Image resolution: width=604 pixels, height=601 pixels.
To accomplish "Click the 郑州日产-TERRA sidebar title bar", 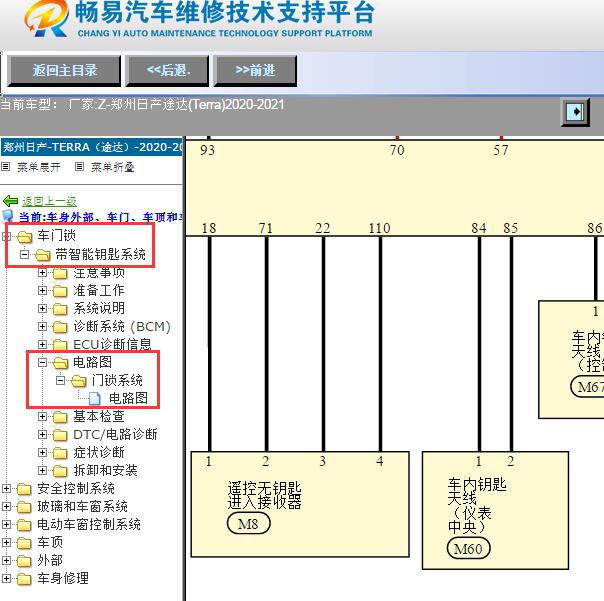I will tap(92, 147).
